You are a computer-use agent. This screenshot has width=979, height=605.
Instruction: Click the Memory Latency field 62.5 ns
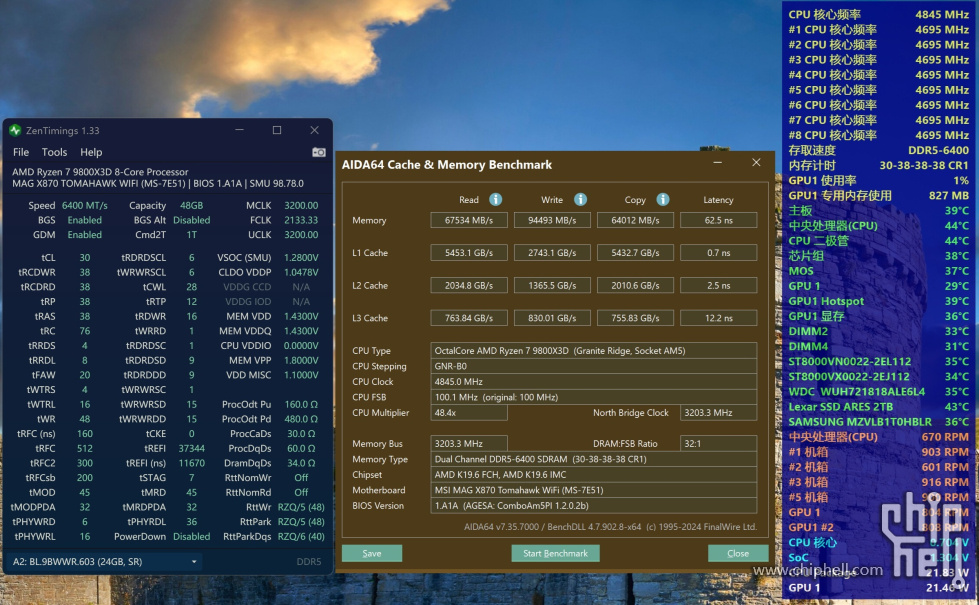pos(719,220)
